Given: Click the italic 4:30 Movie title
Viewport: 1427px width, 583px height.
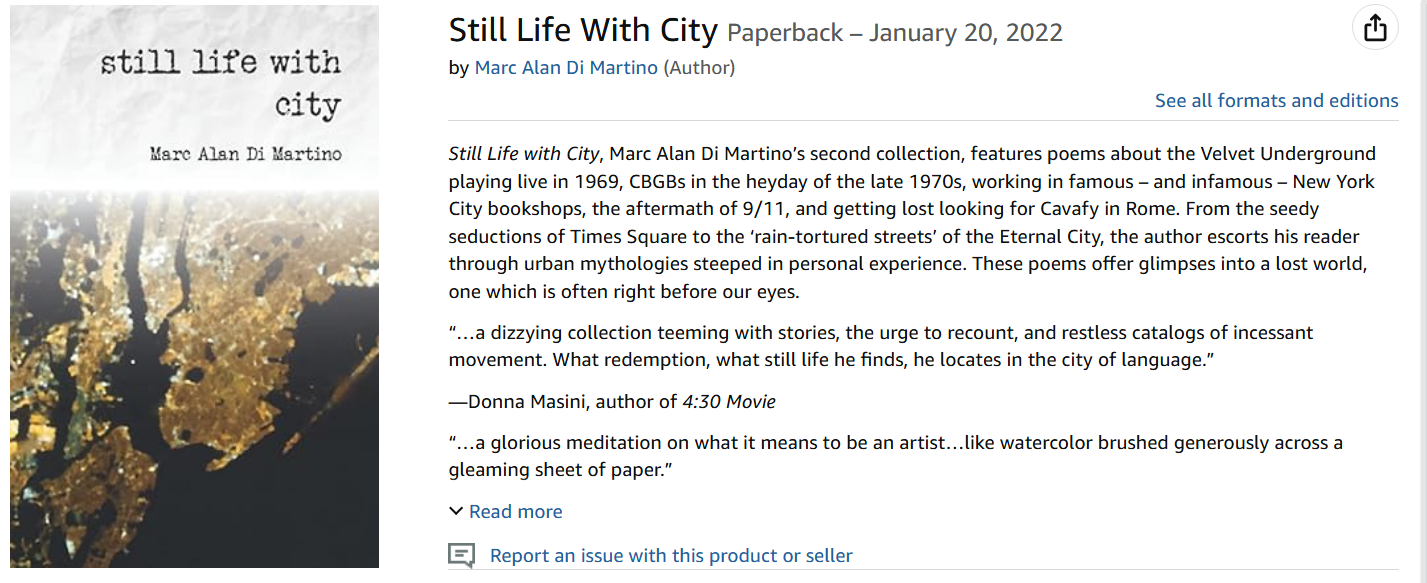Looking at the screenshot, I should click(x=729, y=402).
